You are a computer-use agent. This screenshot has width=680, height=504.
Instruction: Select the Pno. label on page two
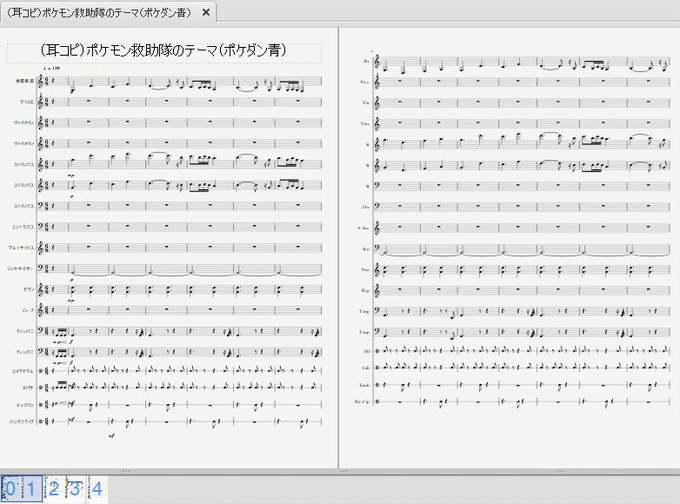(365, 270)
